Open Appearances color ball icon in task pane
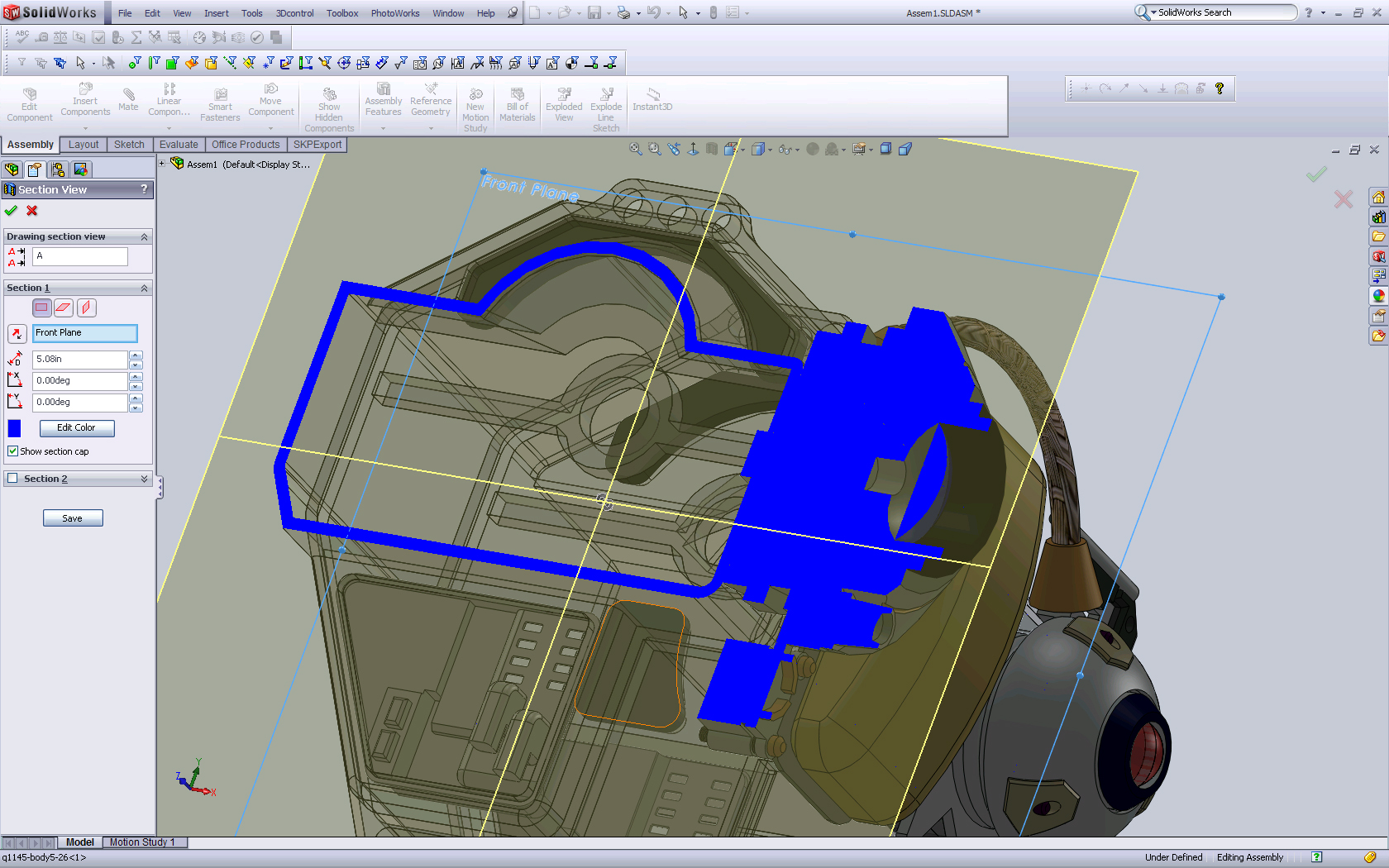The image size is (1389, 868). pyautogui.click(x=1378, y=296)
